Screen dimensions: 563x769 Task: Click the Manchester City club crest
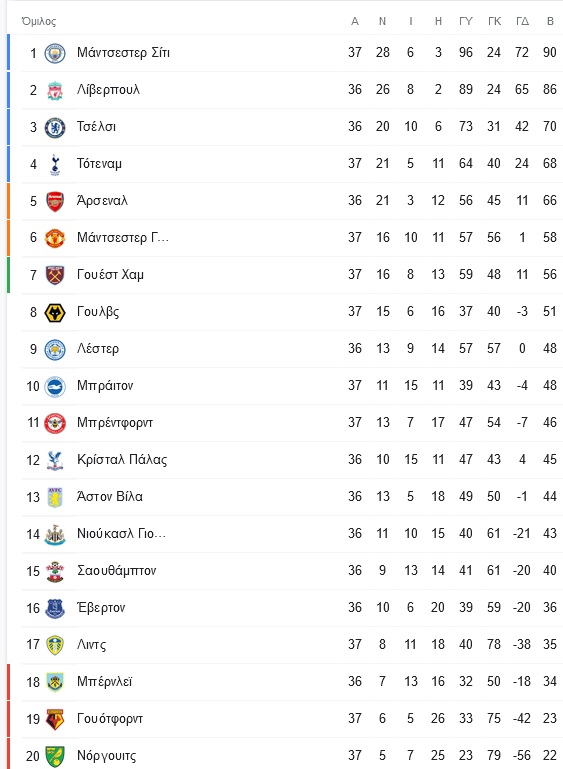tap(55, 53)
